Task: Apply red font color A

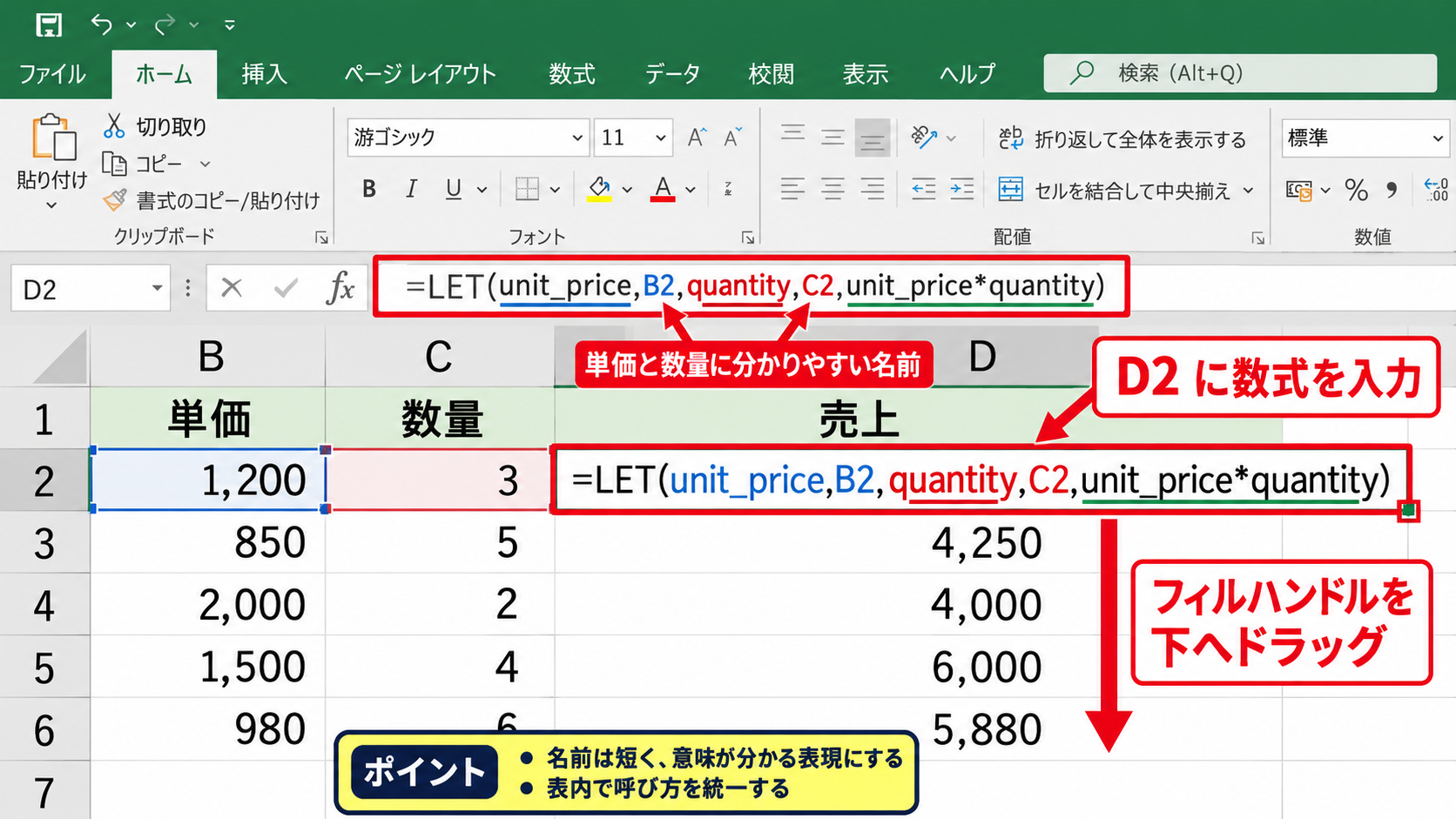Action: [663, 189]
